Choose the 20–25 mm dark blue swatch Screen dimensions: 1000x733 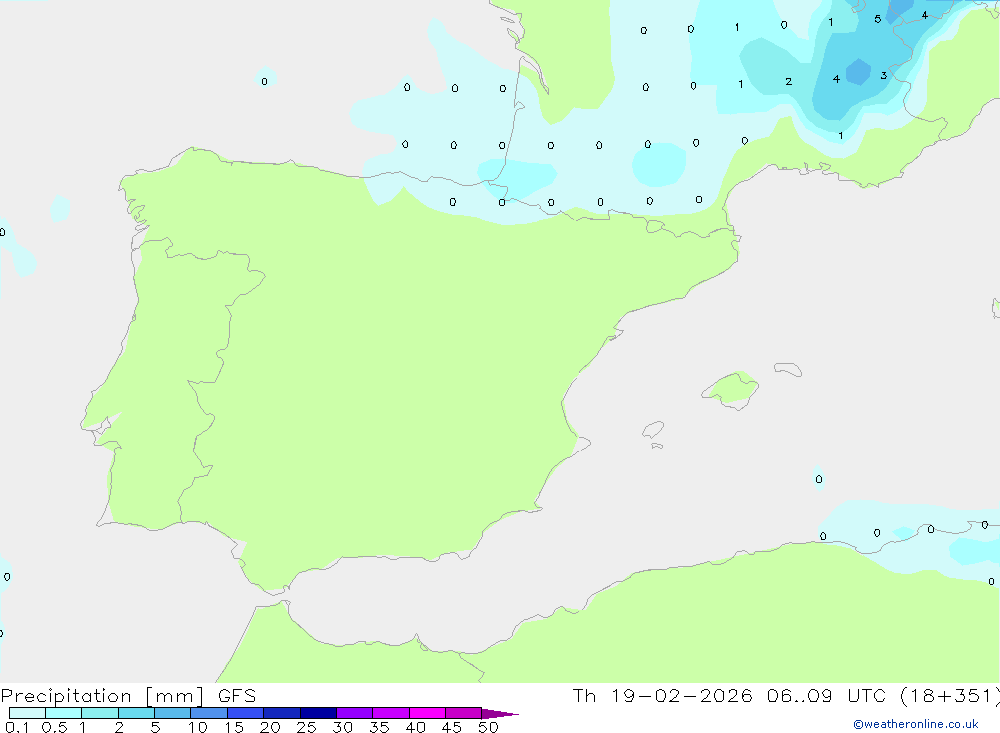(281, 713)
